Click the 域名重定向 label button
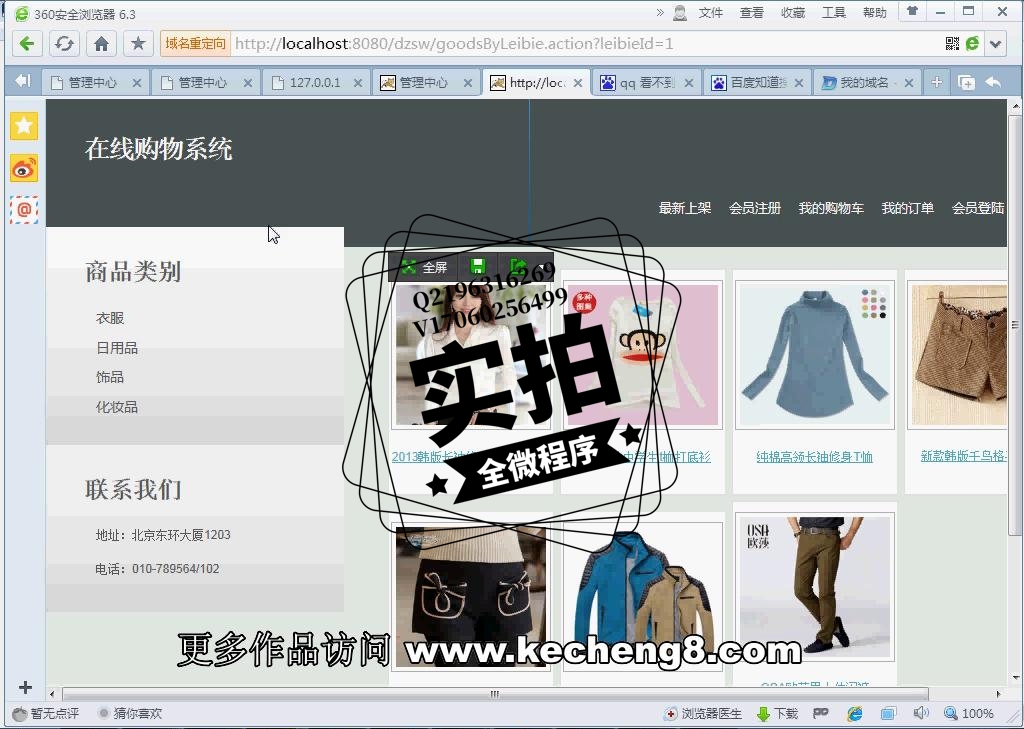Viewport: 1024px width, 729px height. click(x=195, y=44)
